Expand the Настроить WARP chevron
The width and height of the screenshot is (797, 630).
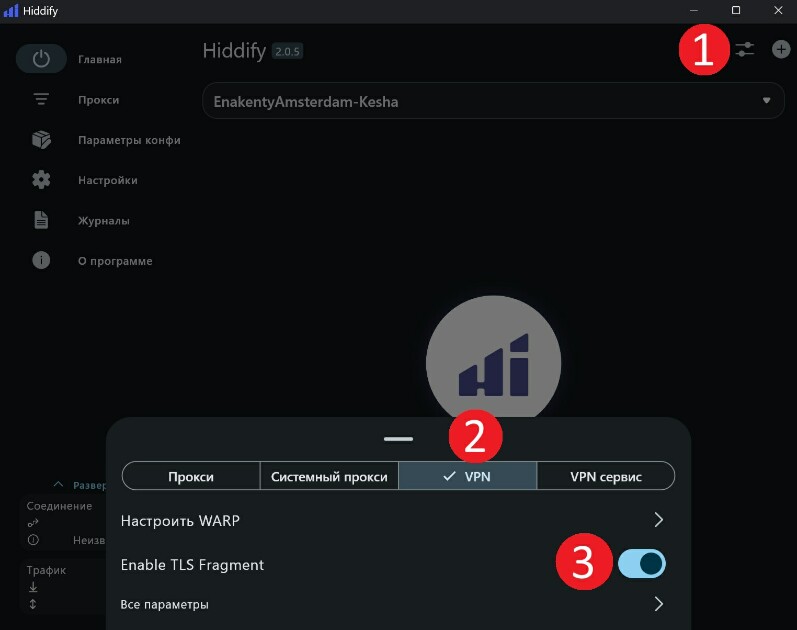[659, 520]
